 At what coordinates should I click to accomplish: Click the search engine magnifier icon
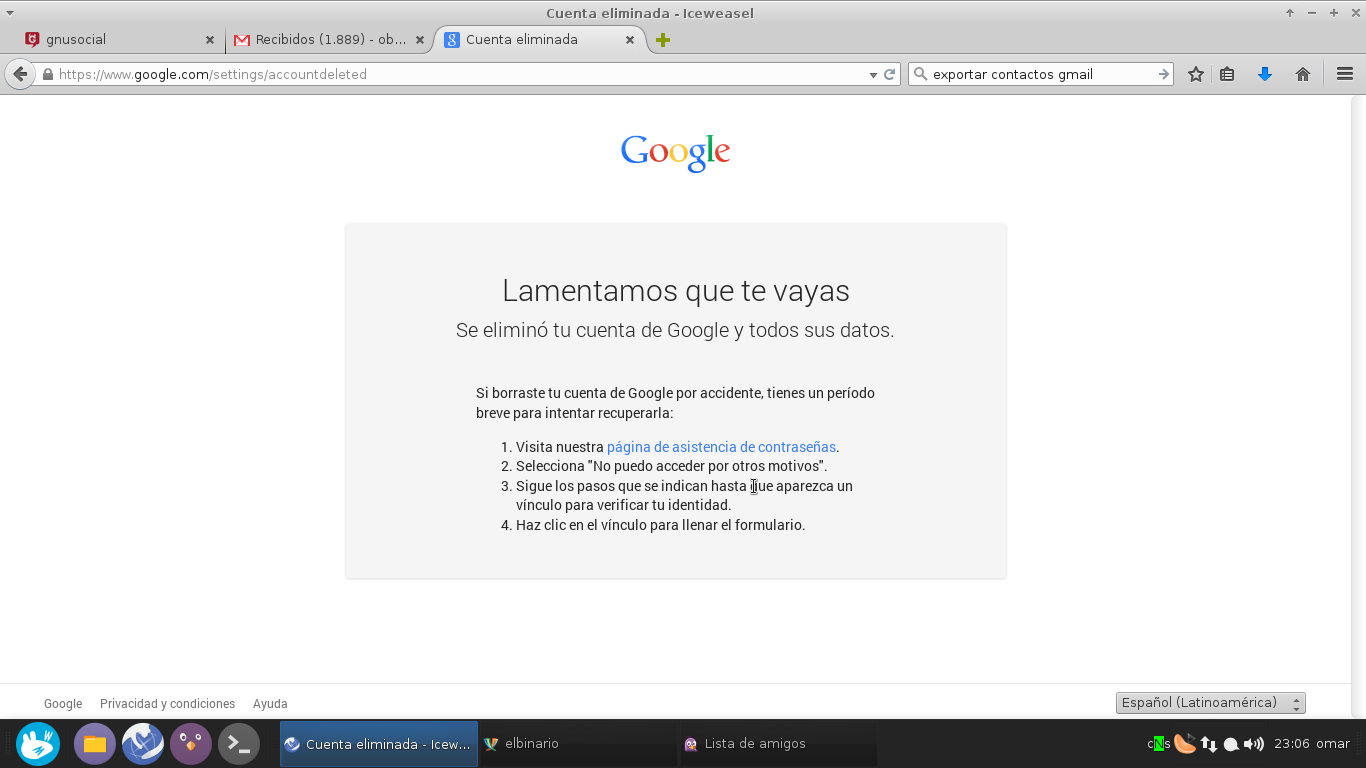(x=921, y=74)
